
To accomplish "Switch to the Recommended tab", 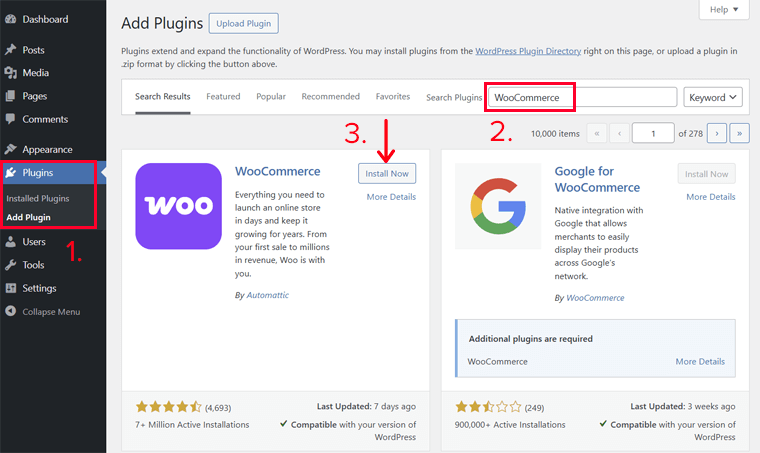I will point(331,96).
